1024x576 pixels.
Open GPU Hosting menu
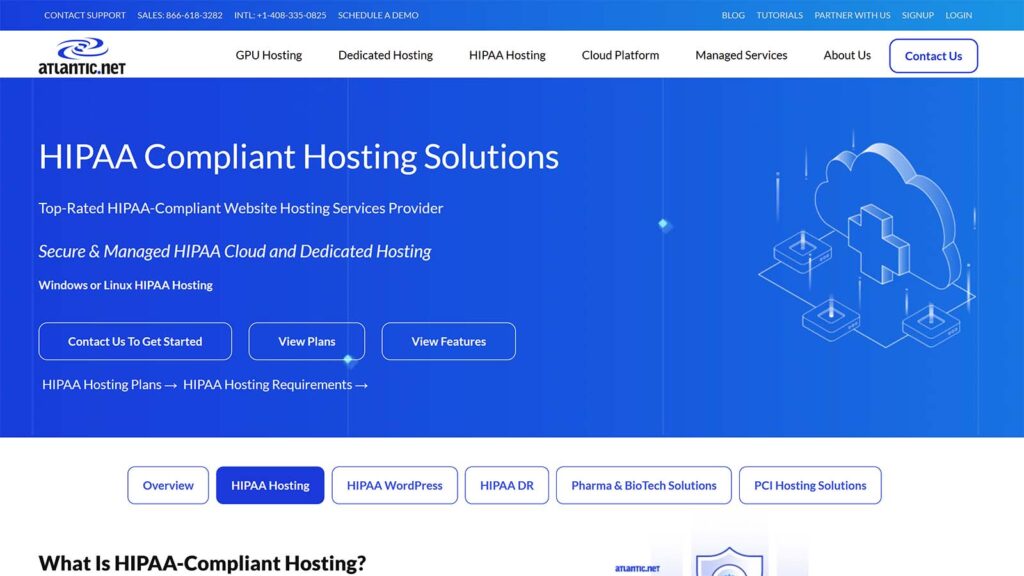pos(268,56)
